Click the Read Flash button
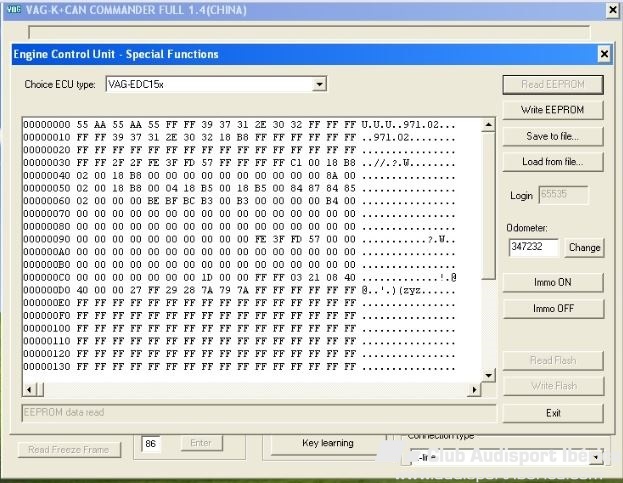 coord(553,361)
